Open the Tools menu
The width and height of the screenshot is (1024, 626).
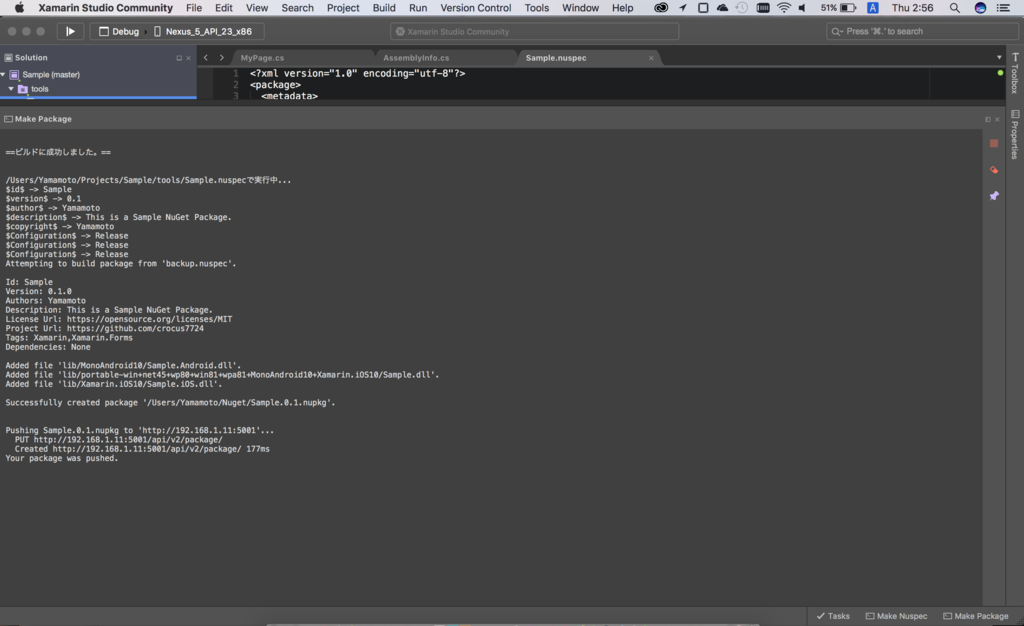(536, 8)
